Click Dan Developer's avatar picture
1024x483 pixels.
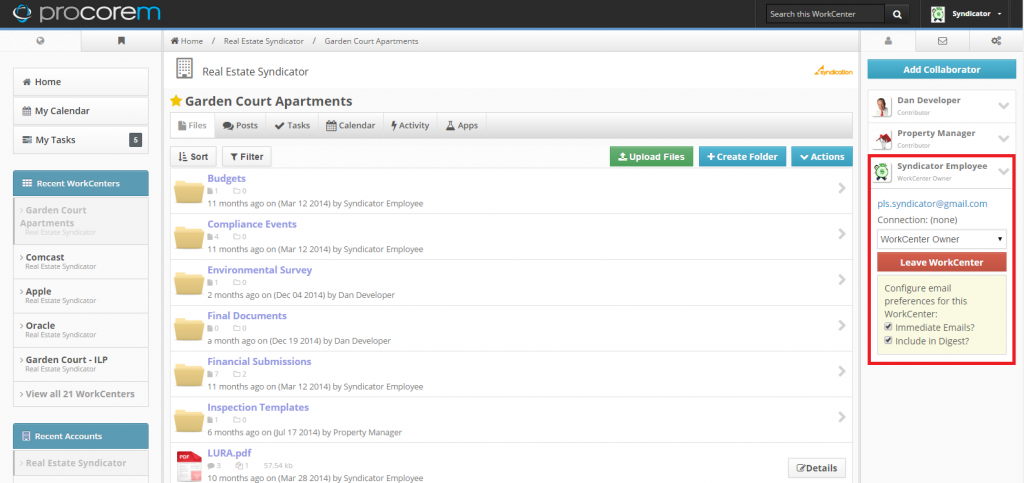(x=882, y=106)
